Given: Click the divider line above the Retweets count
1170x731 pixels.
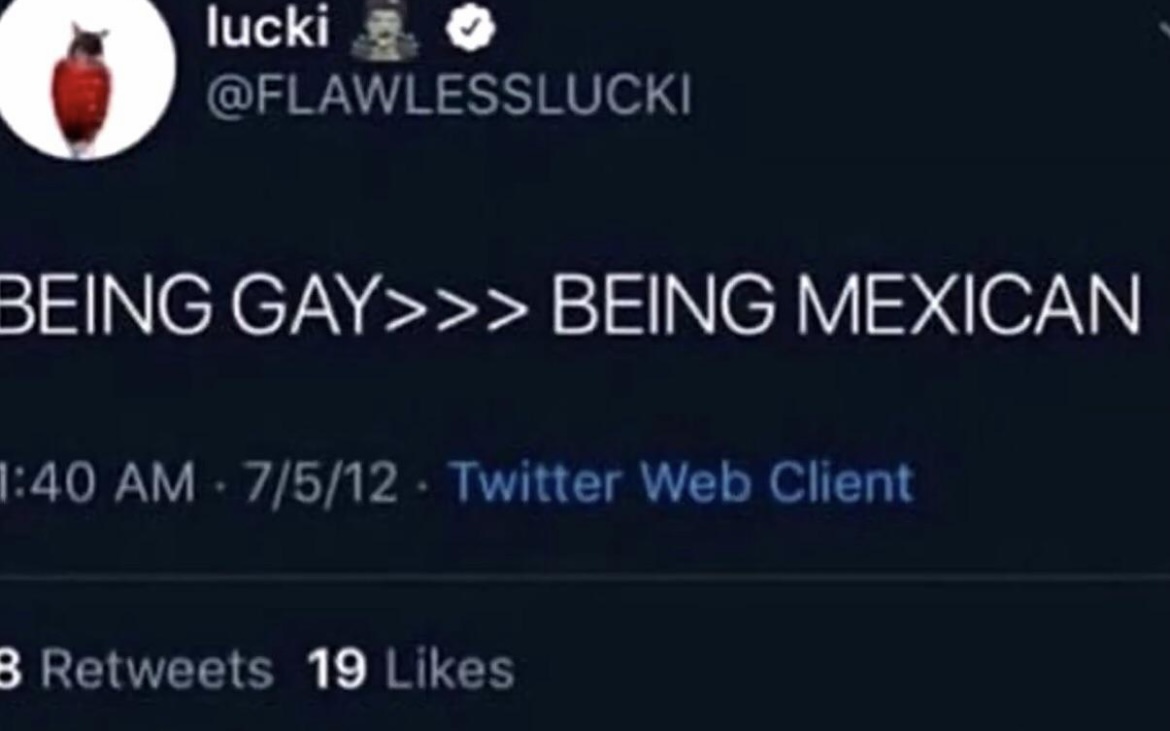Looking at the screenshot, I should tap(585, 577).
